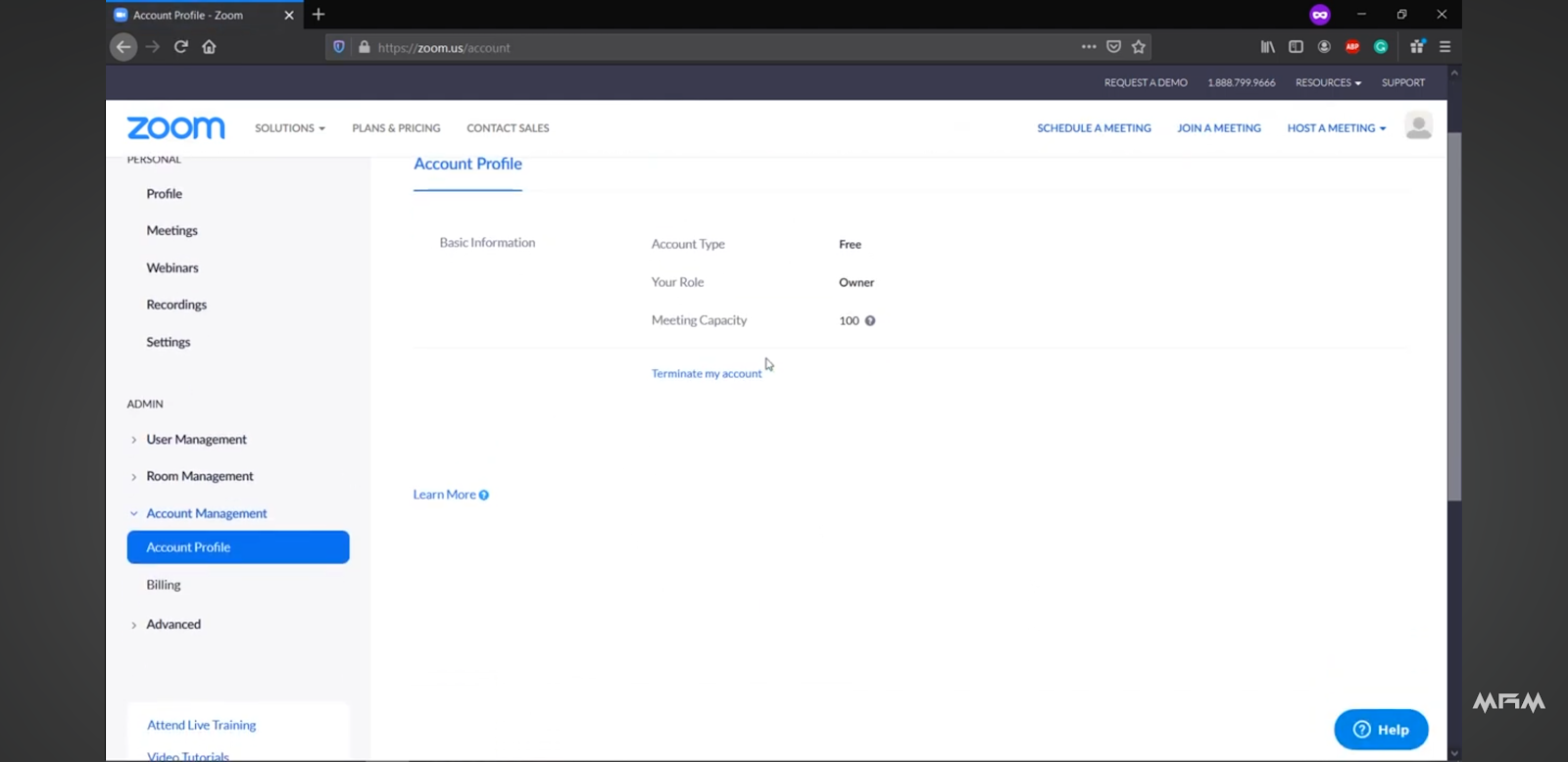Open a new browser tab with plus

point(318,15)
